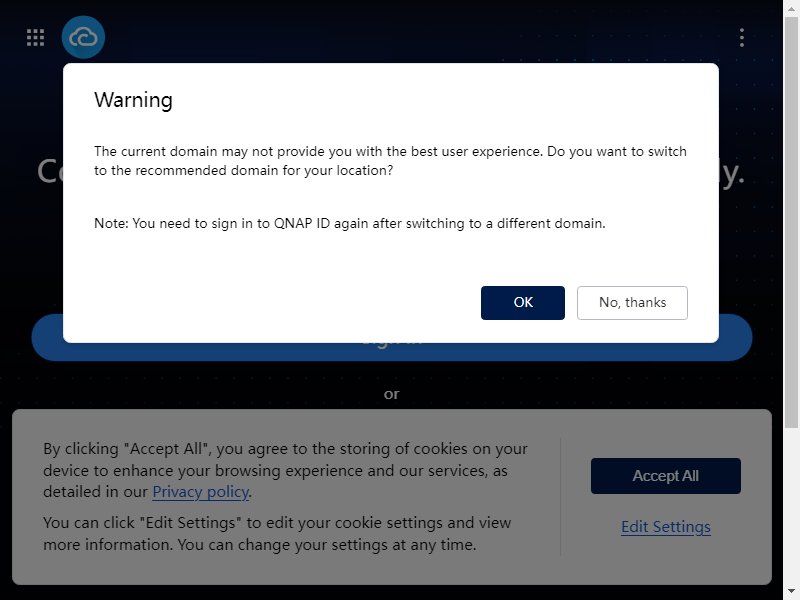Click the note about signing in to QNAP ID
This screenshot has width=800, height=600.
pyautogui.click(x=349, y=223)
